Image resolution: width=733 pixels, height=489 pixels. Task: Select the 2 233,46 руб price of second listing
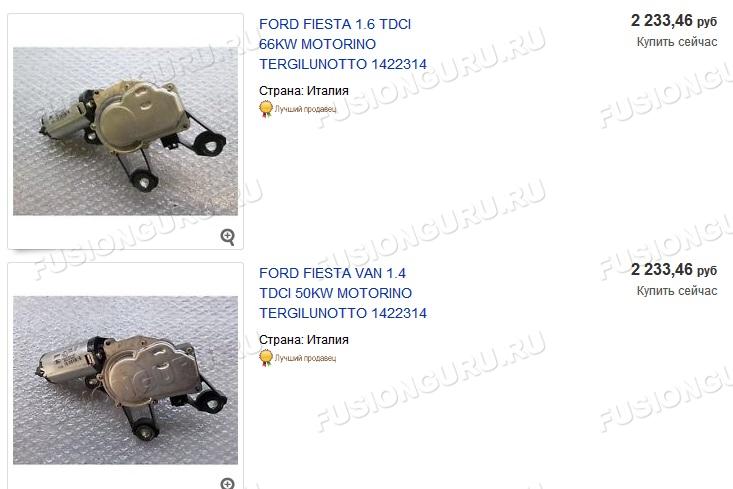tap(674, 270)
